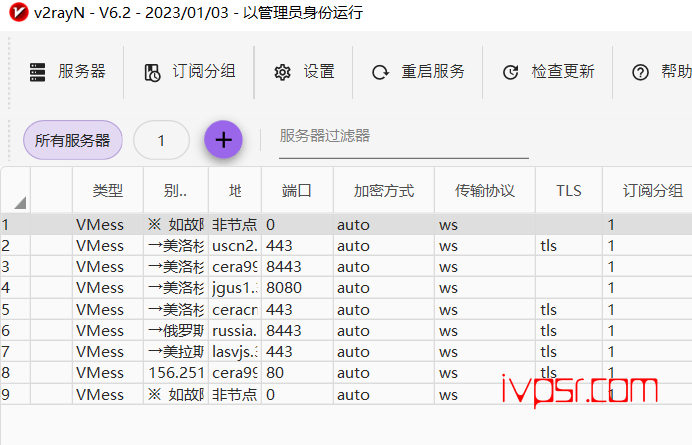Click the 设置 gear icon
Image resolution: width=692 pixels, height=445 pixels.
click(x=282, y=72)
